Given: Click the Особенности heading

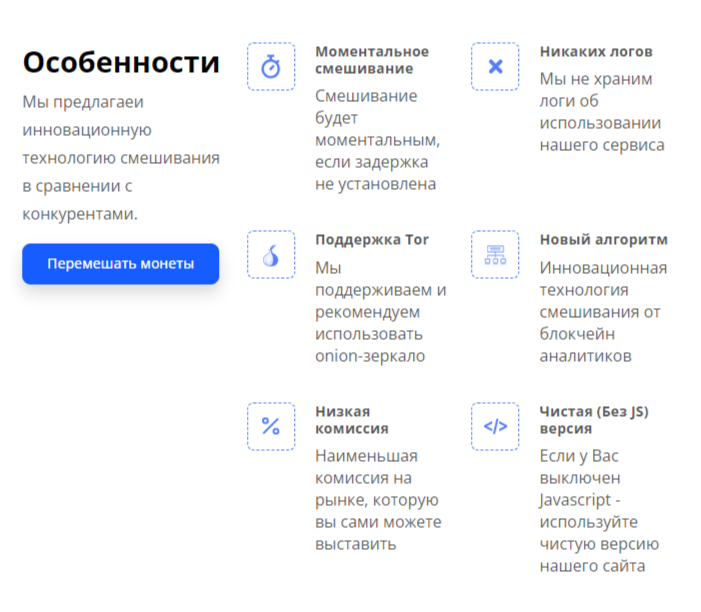Looking at the screenshot, I should (x=121, y=62).
